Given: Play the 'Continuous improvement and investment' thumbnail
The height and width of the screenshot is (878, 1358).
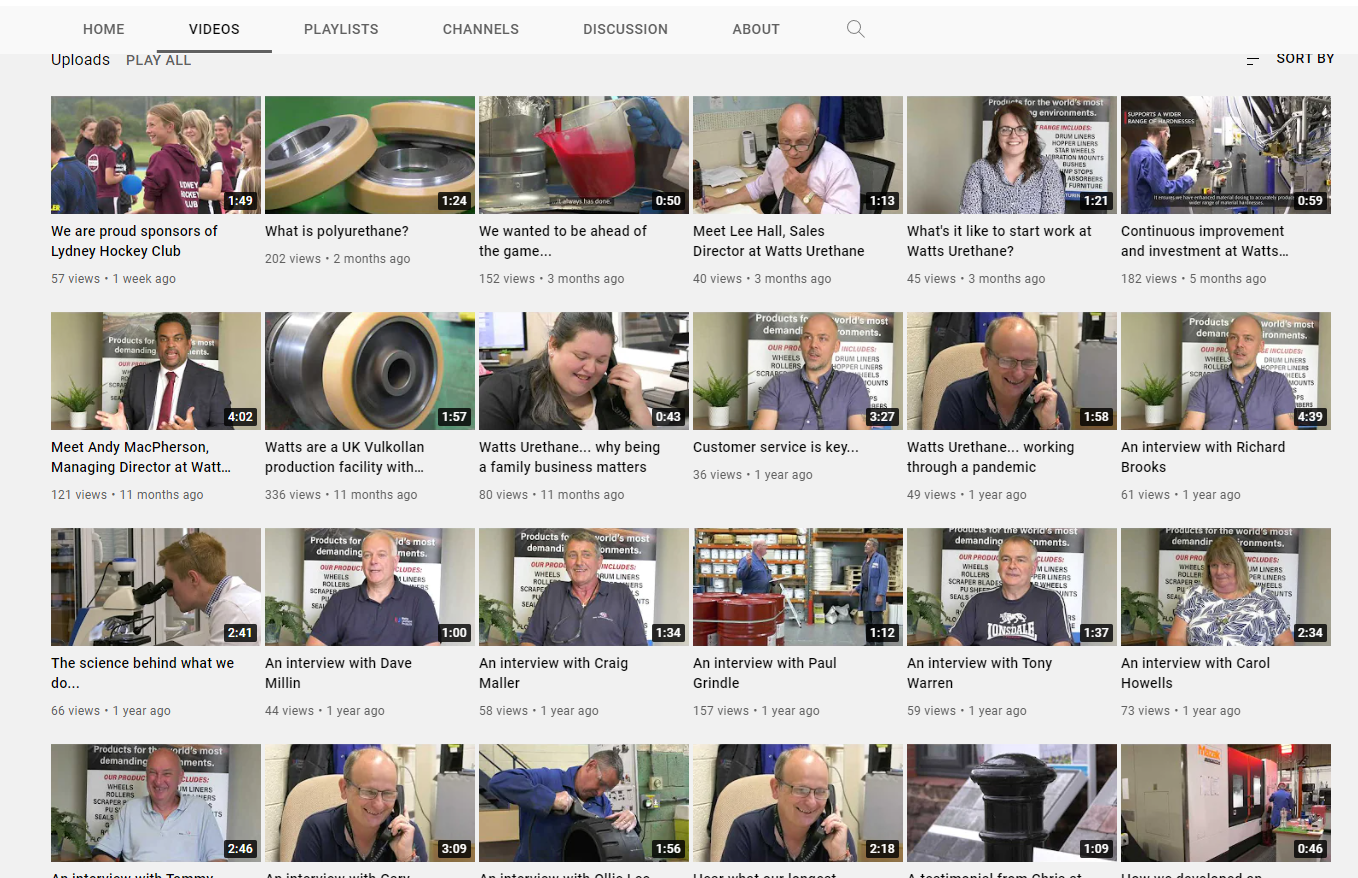Looking at the screenshot, I should coord(1226,155).
